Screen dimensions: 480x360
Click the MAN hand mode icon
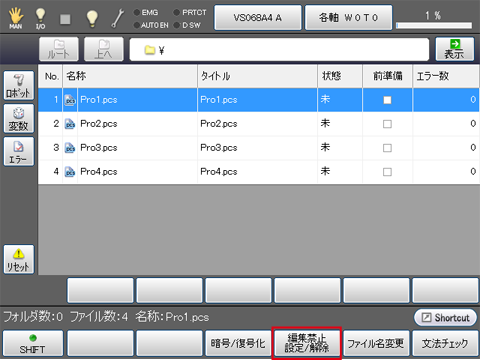tap(15, 18)
